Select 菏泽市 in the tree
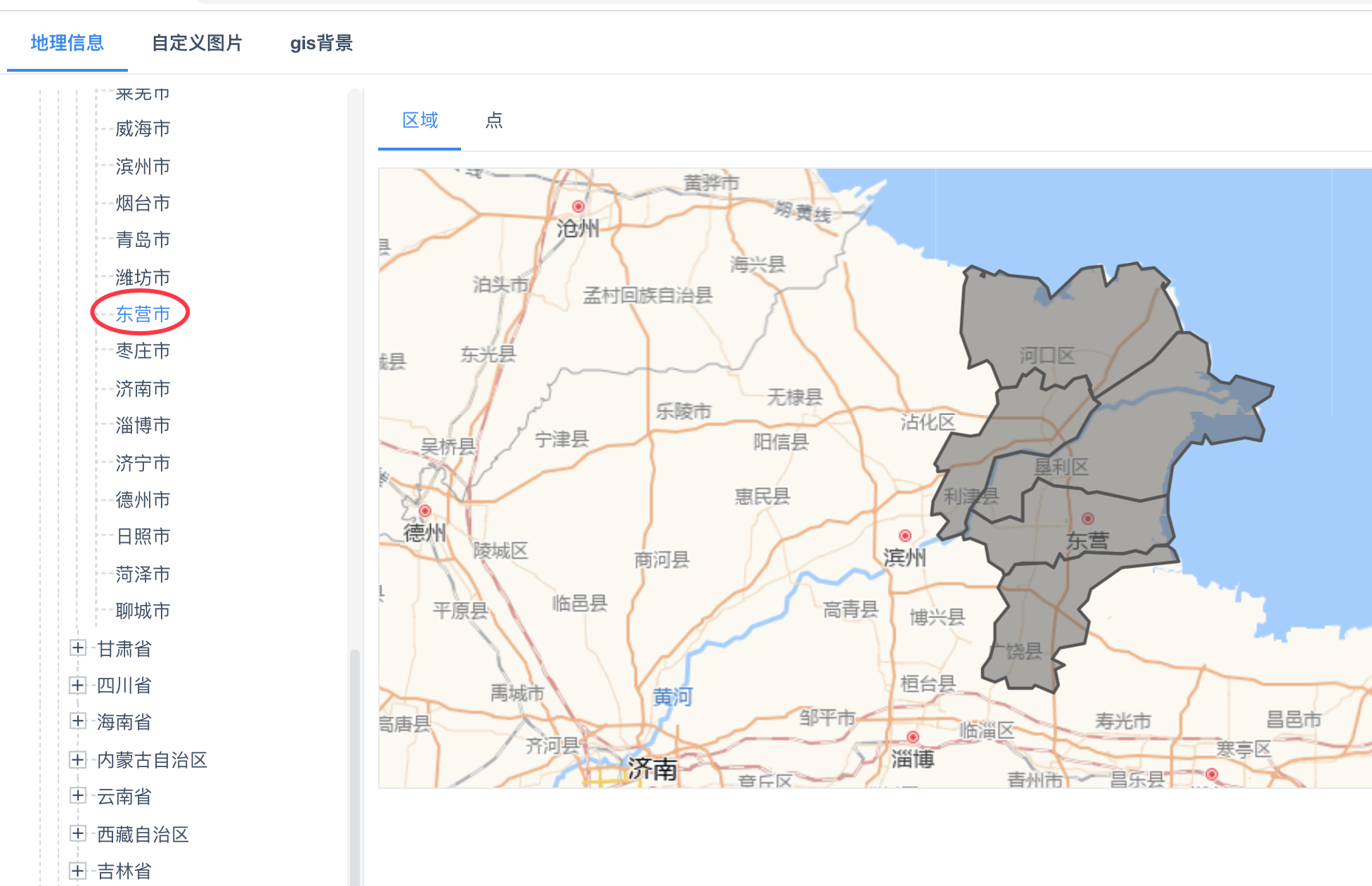The height and width of the screenshot is (886, 1372). click(143, 574)
